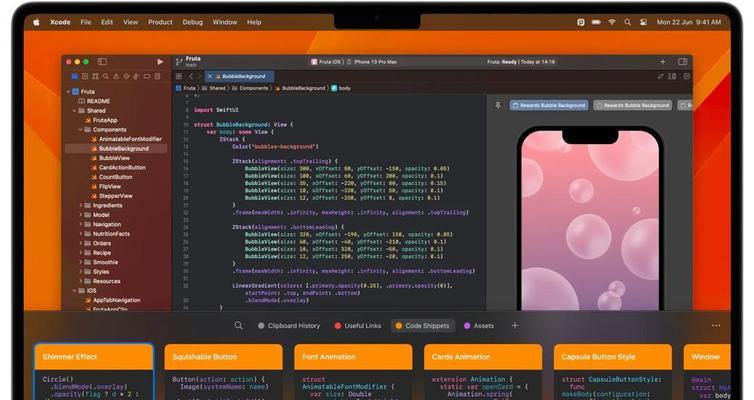Toggle the left navigator sidebar

[102, 62]
